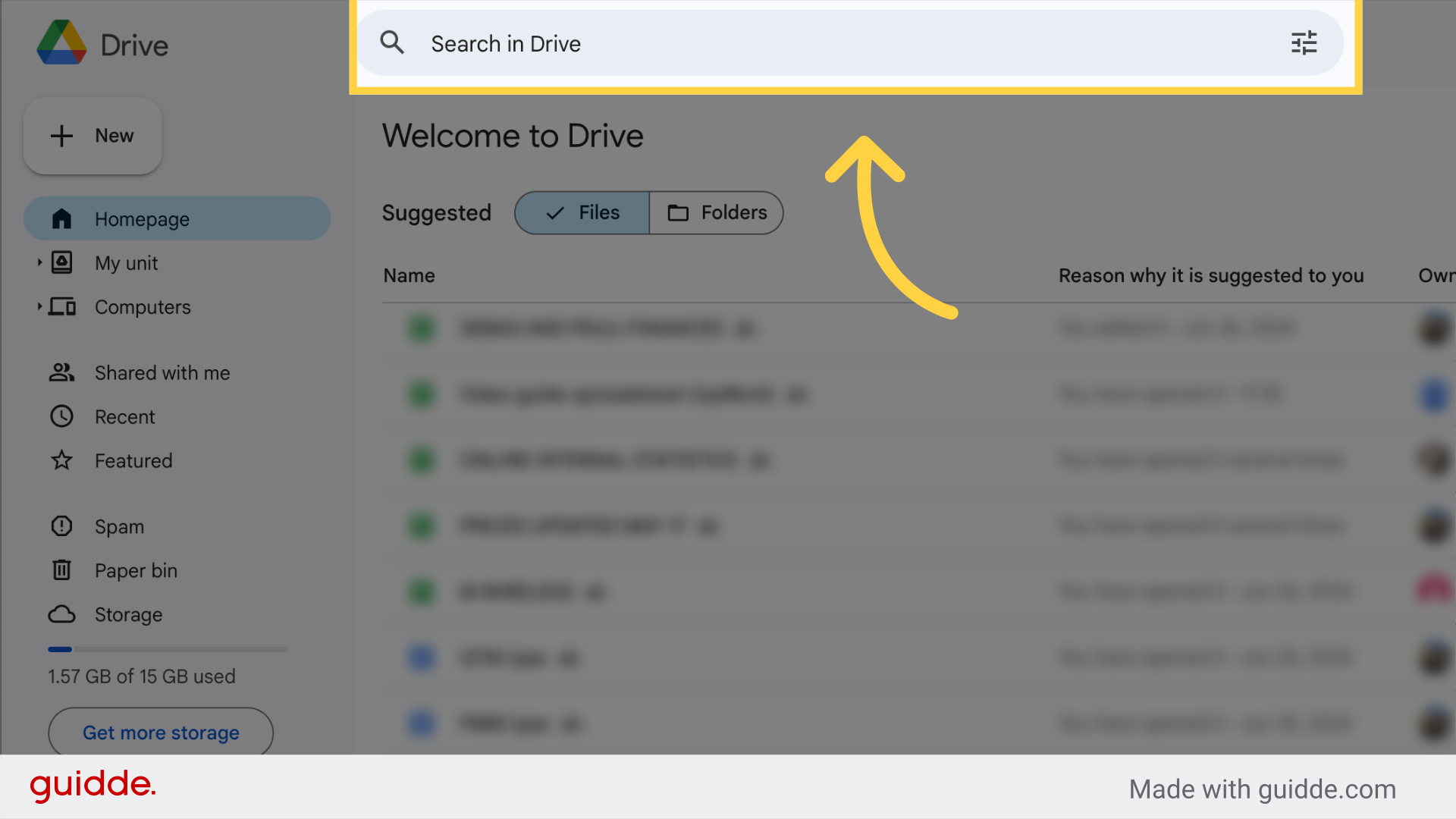Enable the Folders suggestion filter
The image size is (1456, 819).
tap(716, 212)
